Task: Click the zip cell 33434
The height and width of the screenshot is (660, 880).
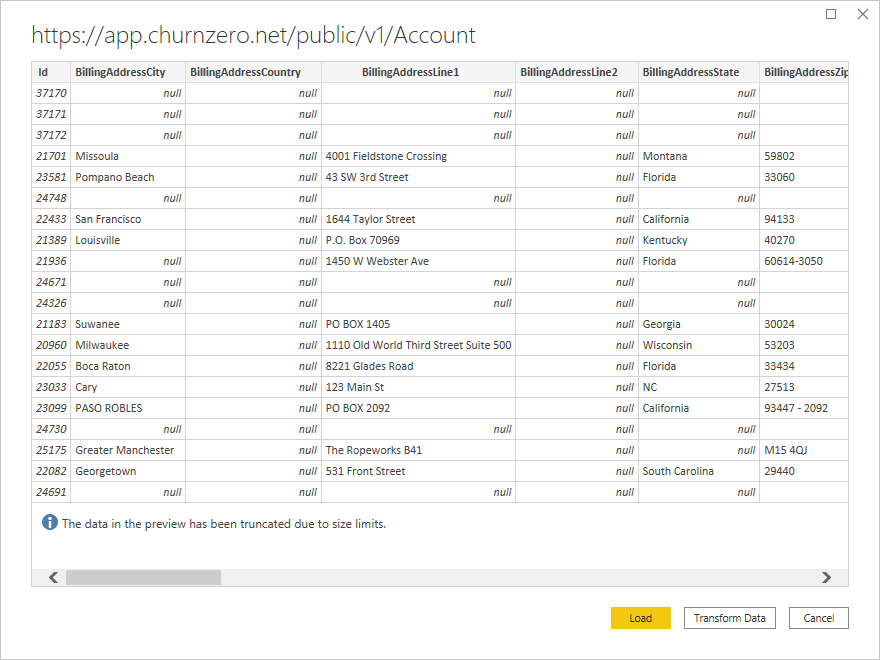Action: [x=804, y=366]
